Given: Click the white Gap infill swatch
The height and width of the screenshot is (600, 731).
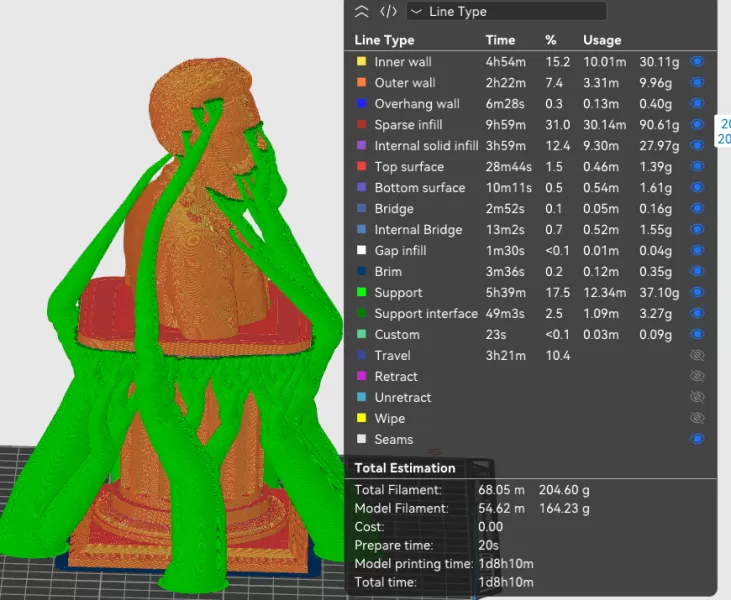Looking at the screenshot, I should [361, 250].
